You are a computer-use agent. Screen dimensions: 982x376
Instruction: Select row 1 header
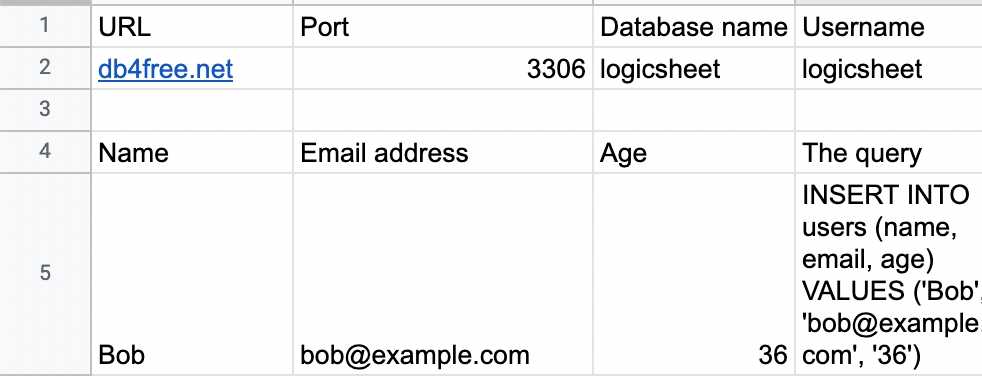pos(45,26)
